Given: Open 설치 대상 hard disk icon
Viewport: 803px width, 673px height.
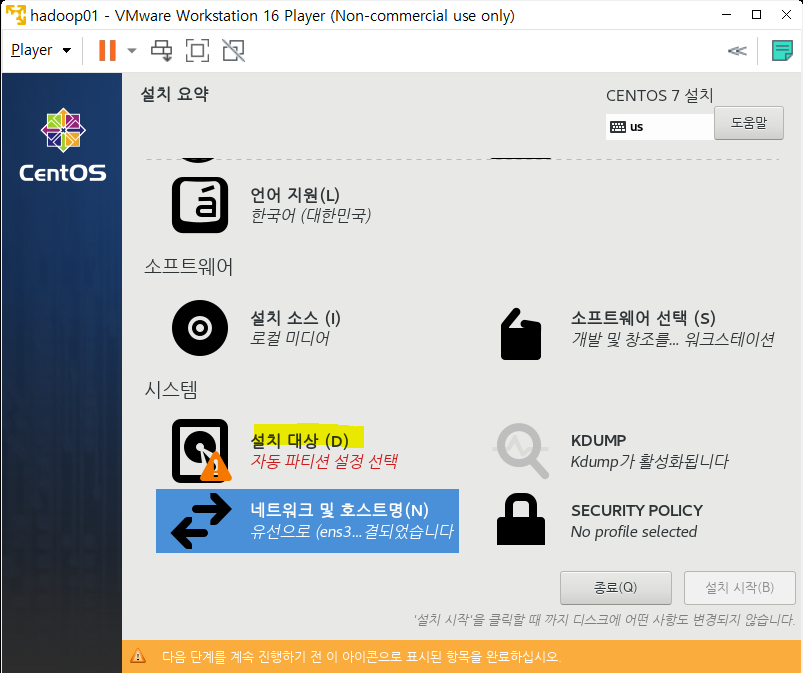Looking at the screenshot, I should [201, 451].
